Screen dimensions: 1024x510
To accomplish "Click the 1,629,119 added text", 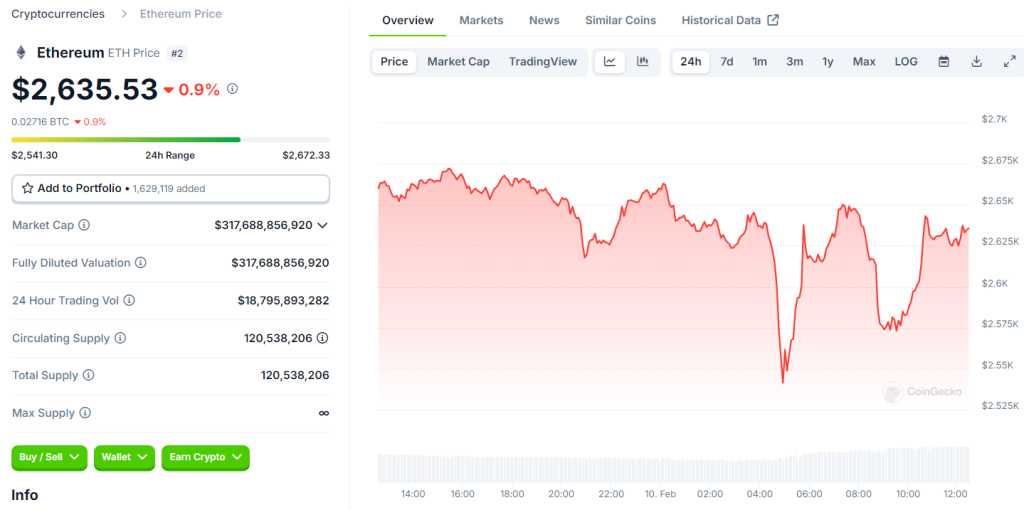I will tap(169, 189).
